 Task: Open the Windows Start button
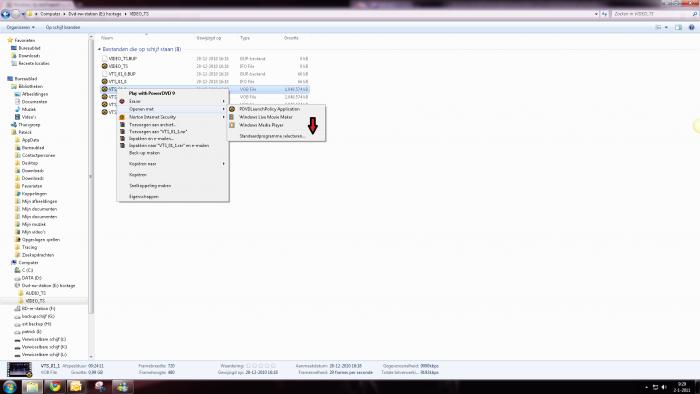[x=10, y=386]
